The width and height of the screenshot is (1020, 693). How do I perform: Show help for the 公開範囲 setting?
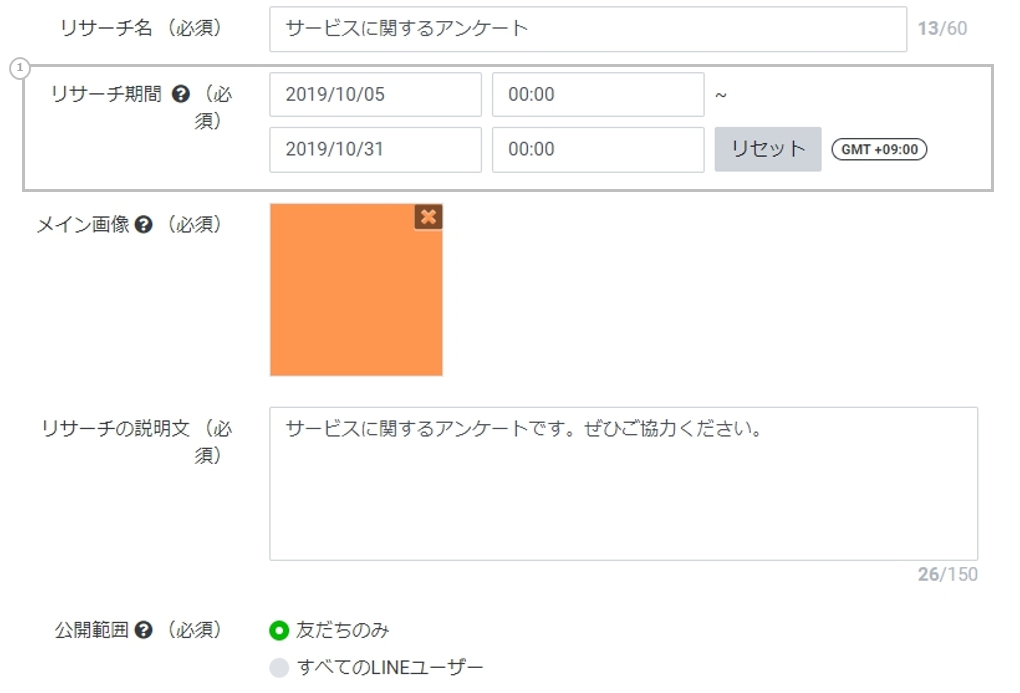pyautogui.click(x=143, y=630)
